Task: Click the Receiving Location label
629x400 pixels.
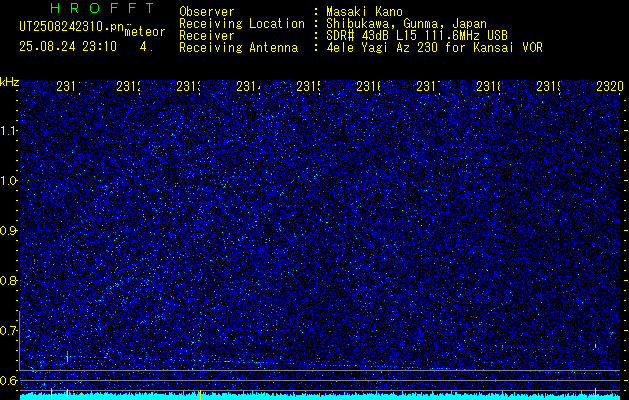Action: 242,24
